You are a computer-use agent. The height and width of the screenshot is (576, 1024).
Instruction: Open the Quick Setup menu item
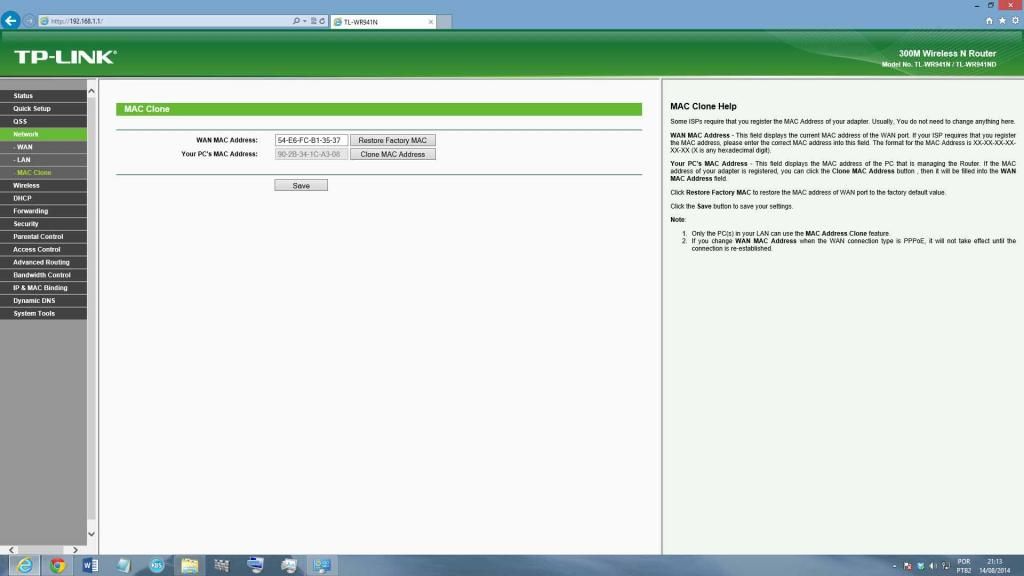pyautogui.click(x=43, y=108)
